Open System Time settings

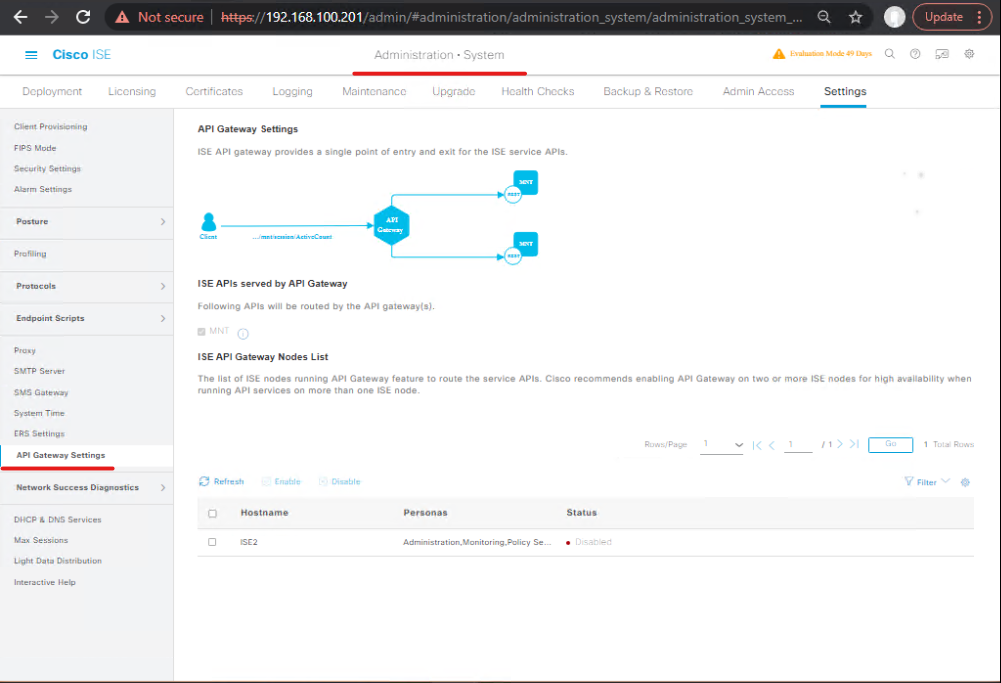39,413
